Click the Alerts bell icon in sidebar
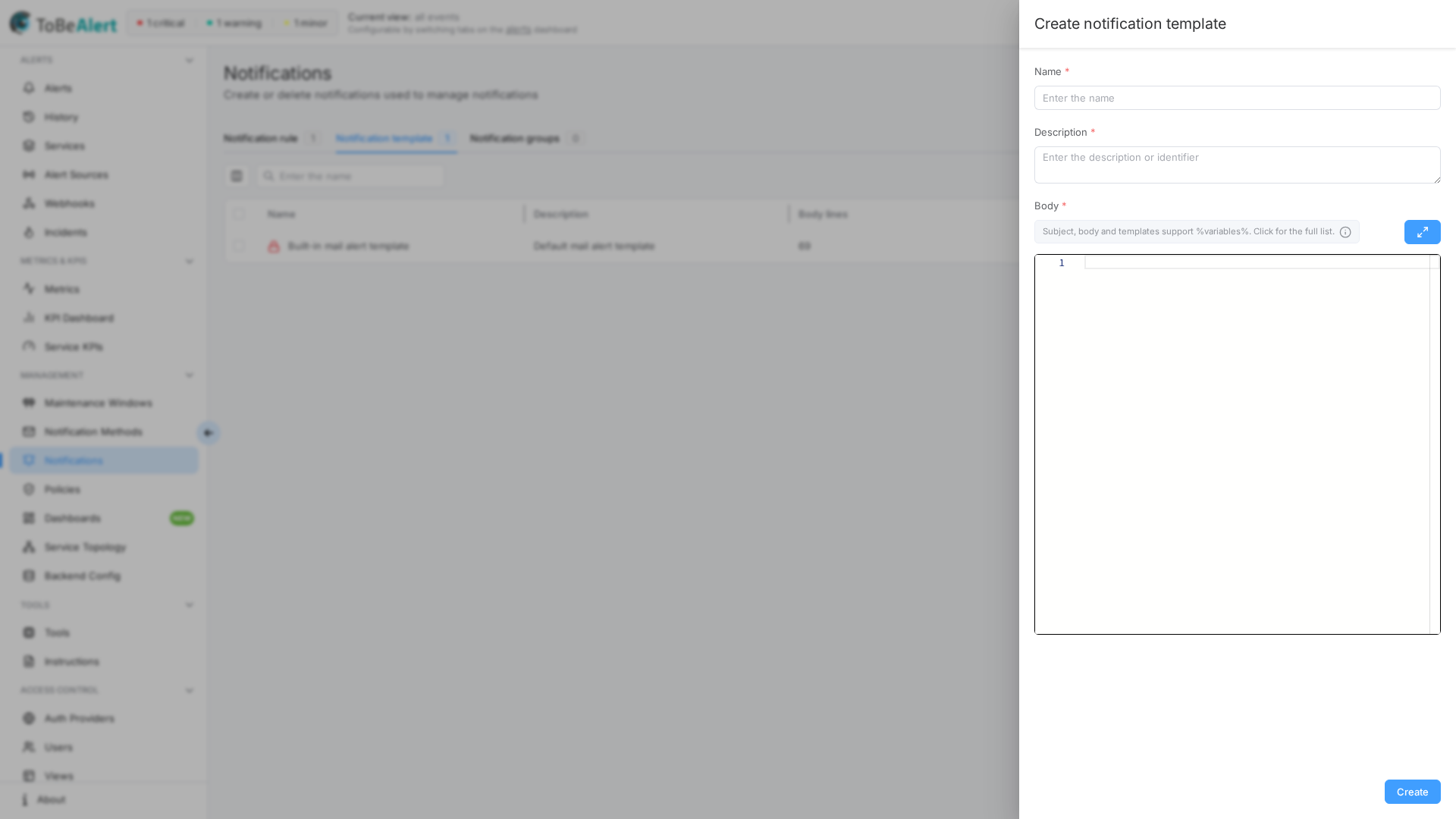This screenshot has height=819, width=1456. (29, 88)
